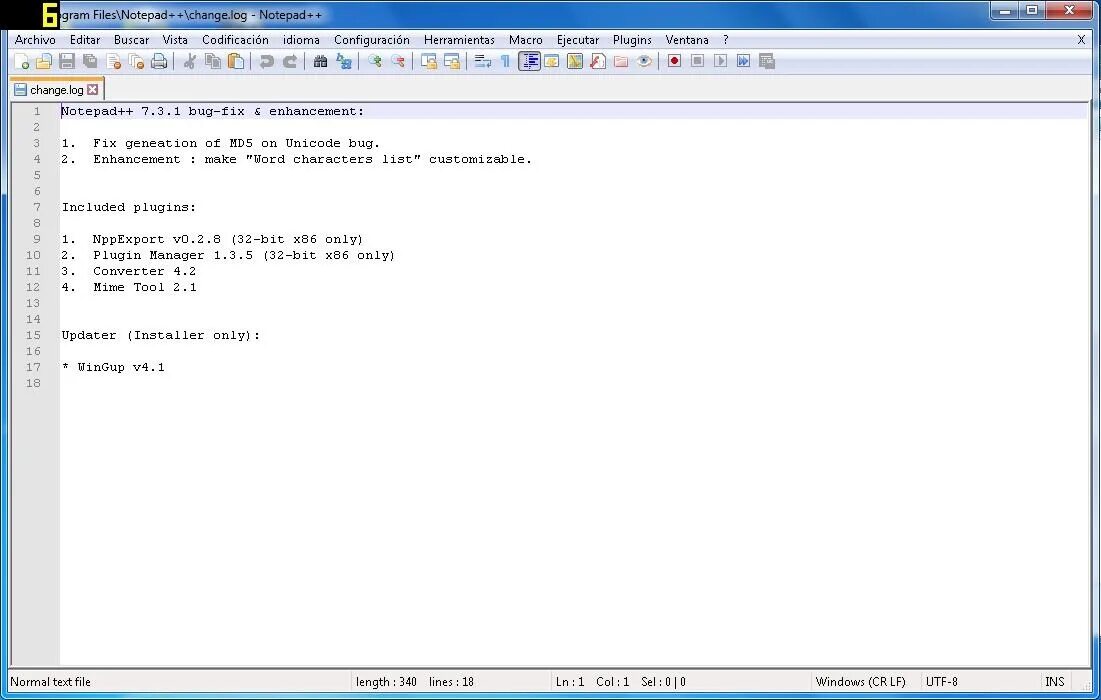
Task: Click the 'Ln : 1' status bar position
Action: (x=570, y=682)
